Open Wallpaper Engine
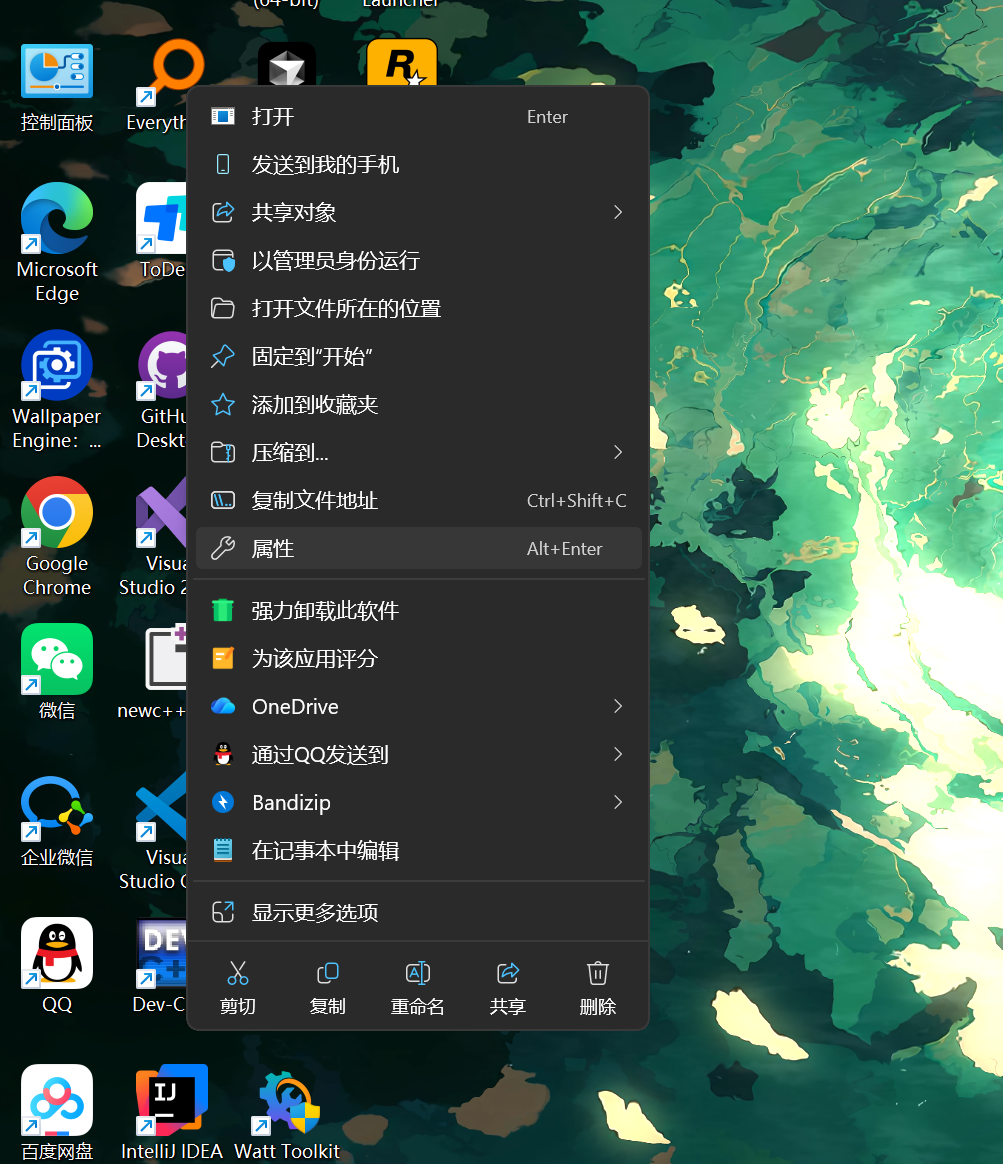 (x=56, y=367)
